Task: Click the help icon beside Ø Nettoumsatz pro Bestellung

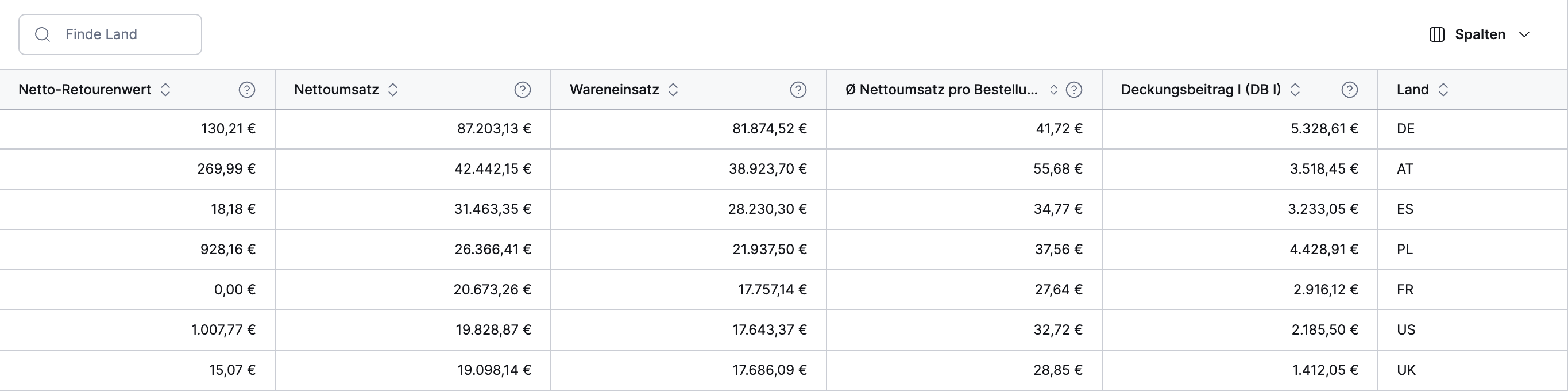Action: point(1075,90)
